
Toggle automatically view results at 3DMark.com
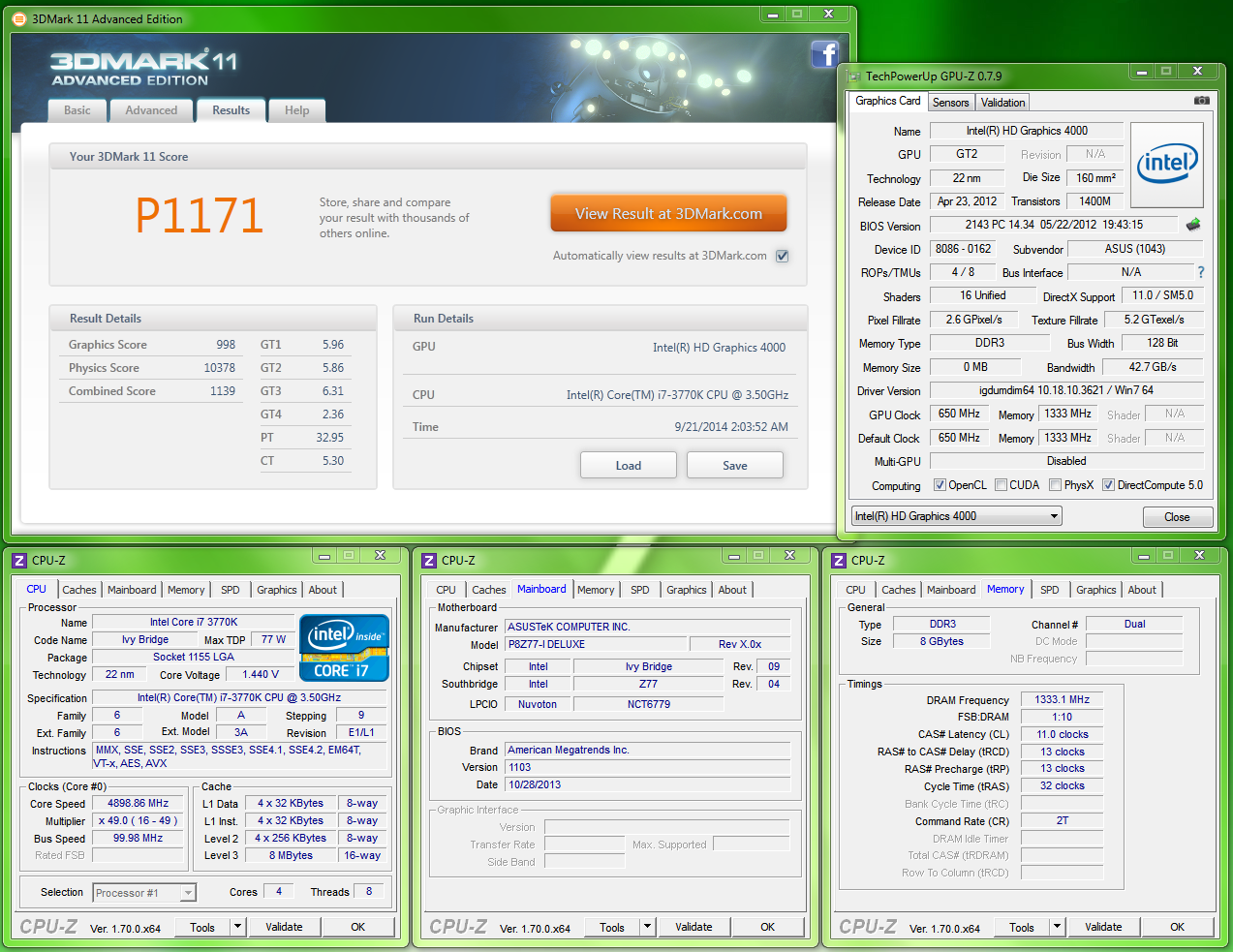click(783, 256)
